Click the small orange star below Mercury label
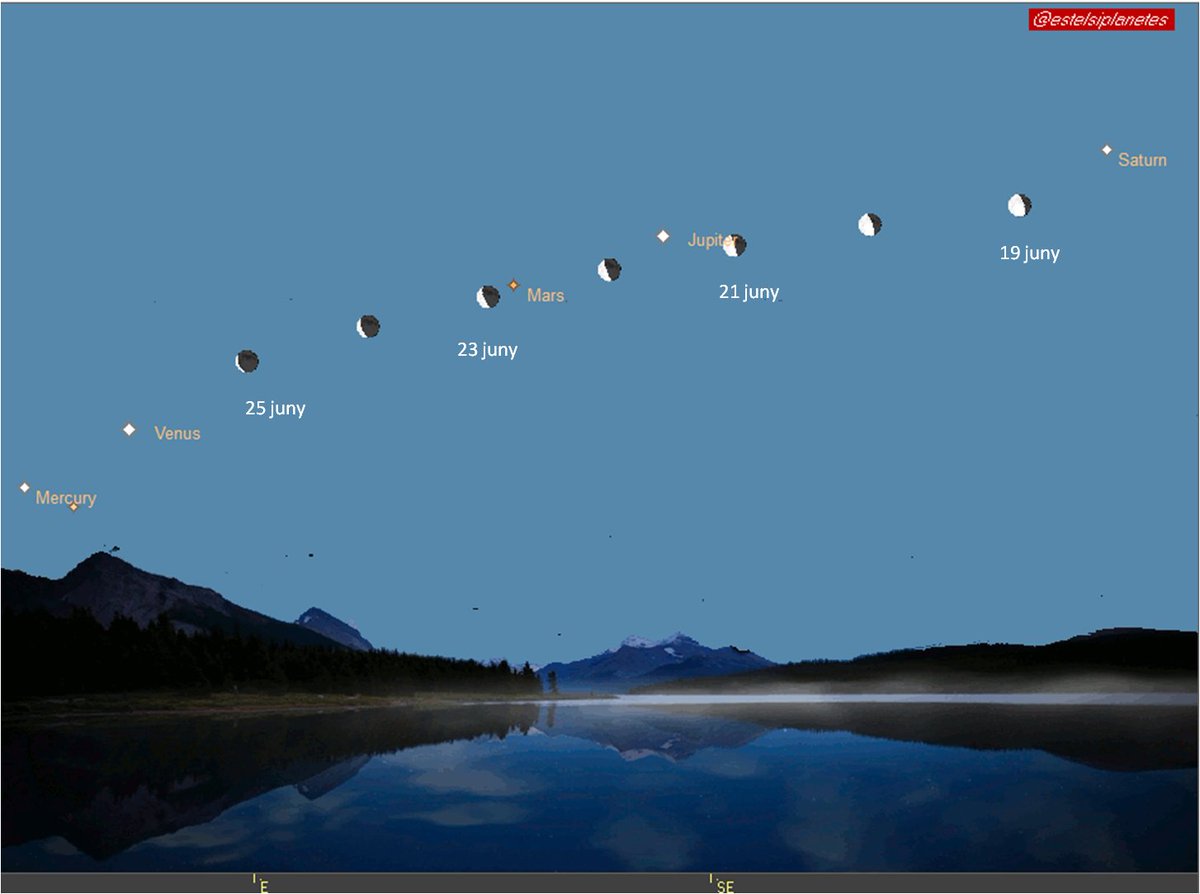 (x=73, y=507)
